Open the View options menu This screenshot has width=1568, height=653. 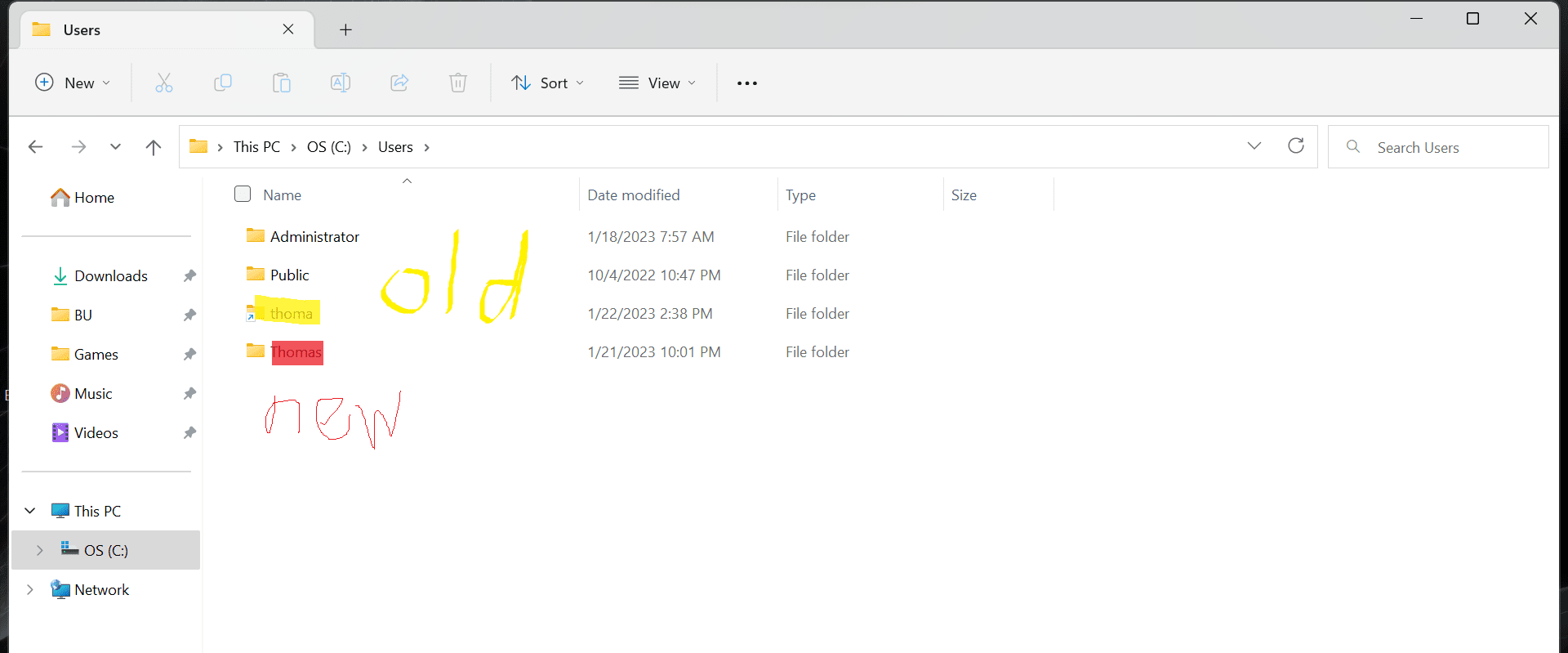pyautogui.click(x=657, y=83)
